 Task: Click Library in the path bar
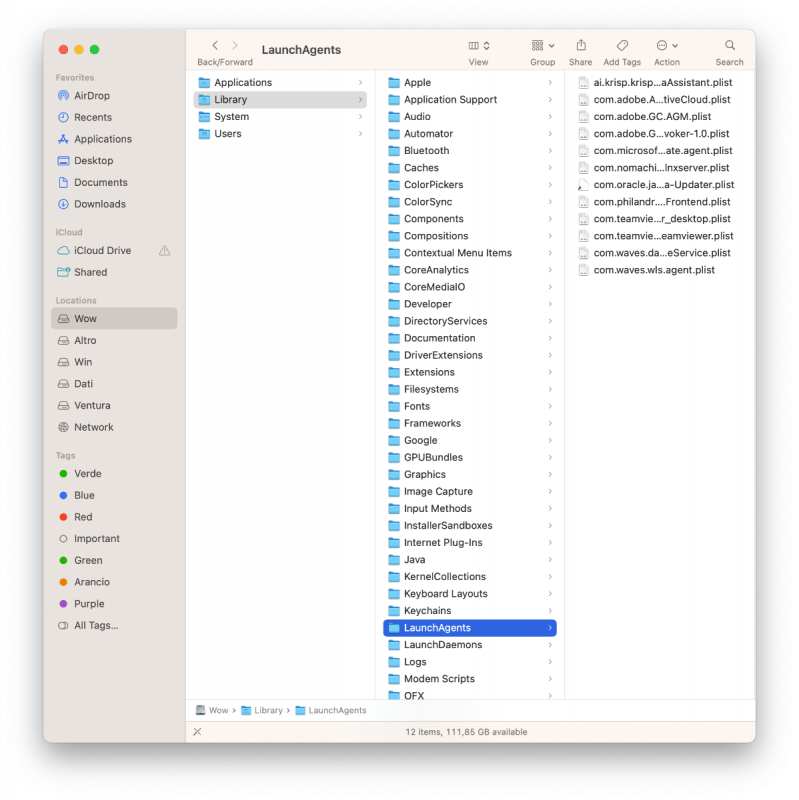click(262, 710)
